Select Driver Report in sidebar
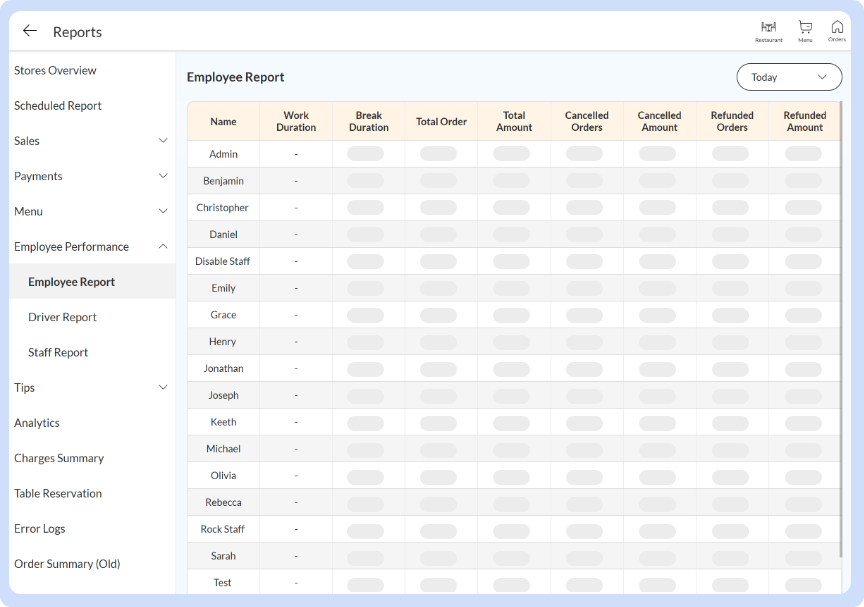The image size is (864, 607). (x=62, y=317)
